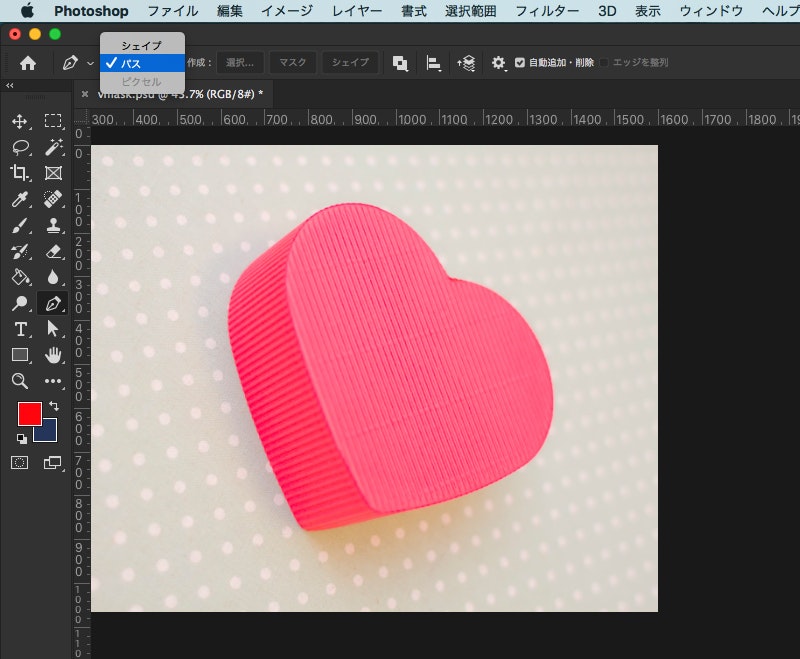
Task: Select the History Brush tool
Action: click(19, 251)
